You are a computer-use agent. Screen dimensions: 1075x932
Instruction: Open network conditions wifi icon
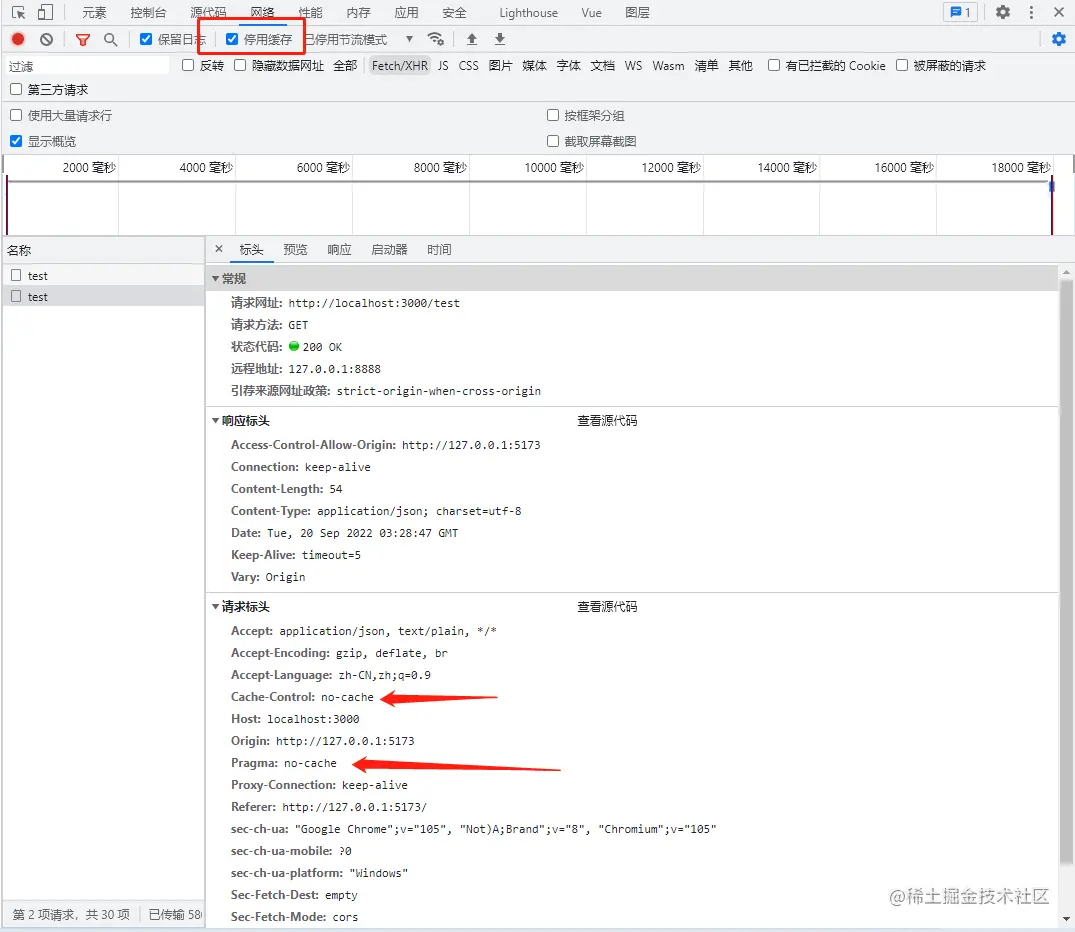click(x=435, y=38)
